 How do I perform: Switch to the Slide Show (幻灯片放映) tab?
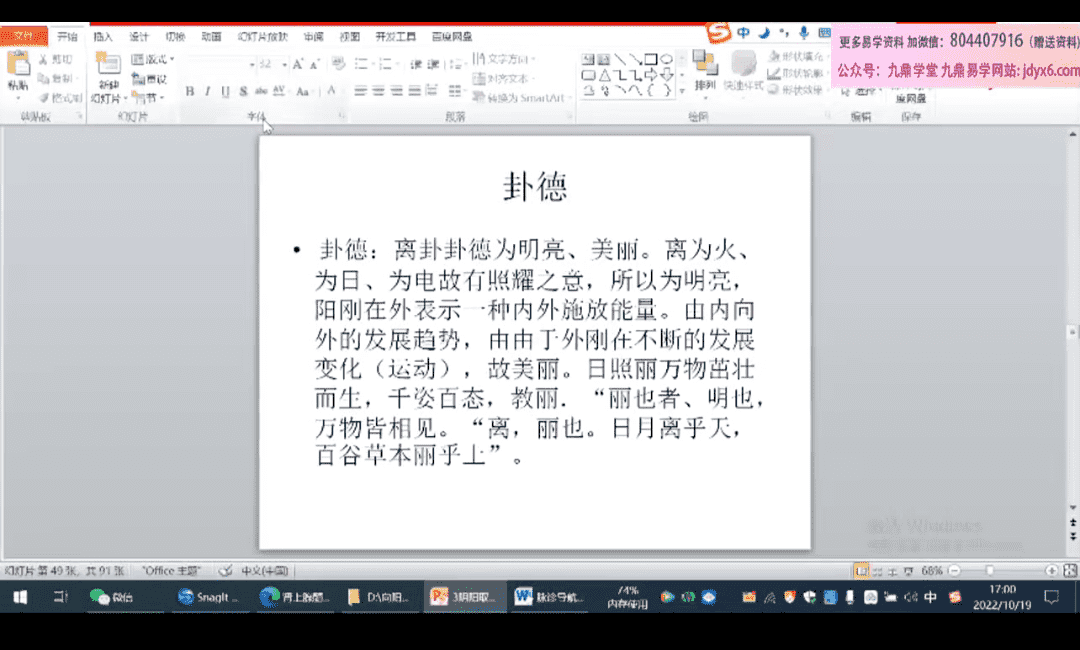tap(262, 36)
